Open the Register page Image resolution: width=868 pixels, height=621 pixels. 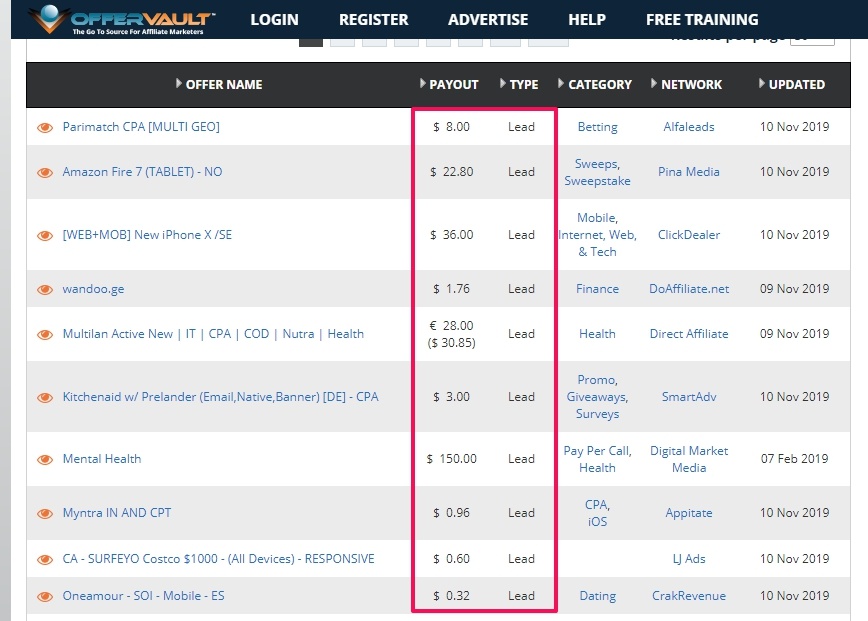pos(374,19)
